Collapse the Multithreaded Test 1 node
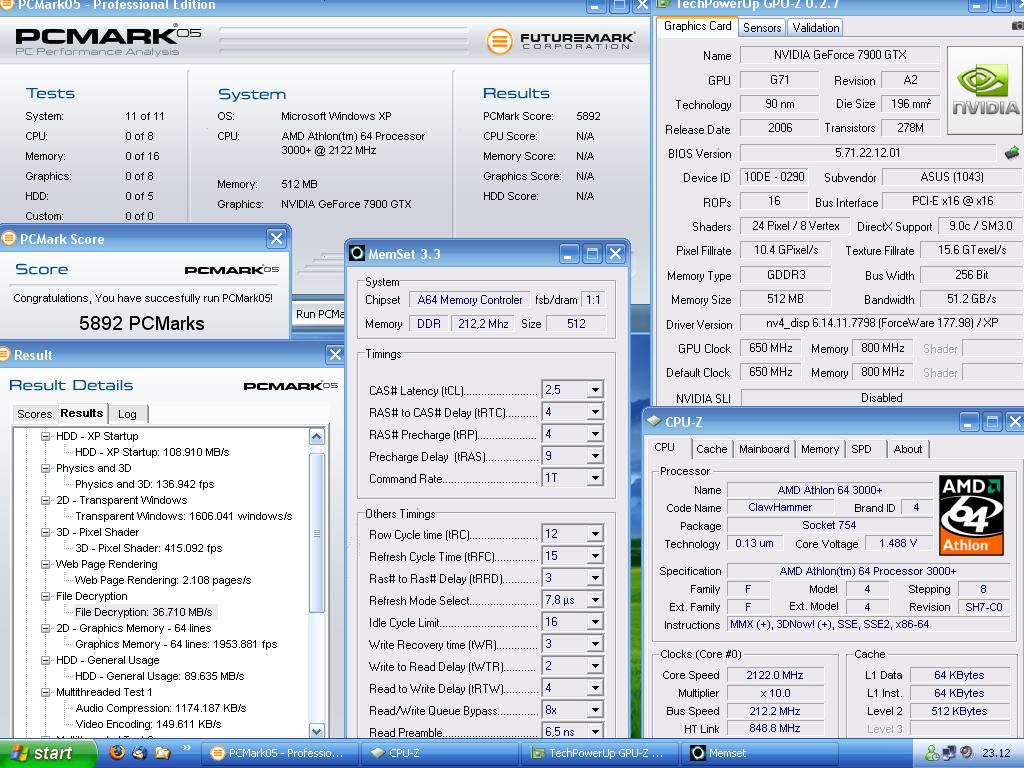The image size is (1024, 768). (45, 692)
